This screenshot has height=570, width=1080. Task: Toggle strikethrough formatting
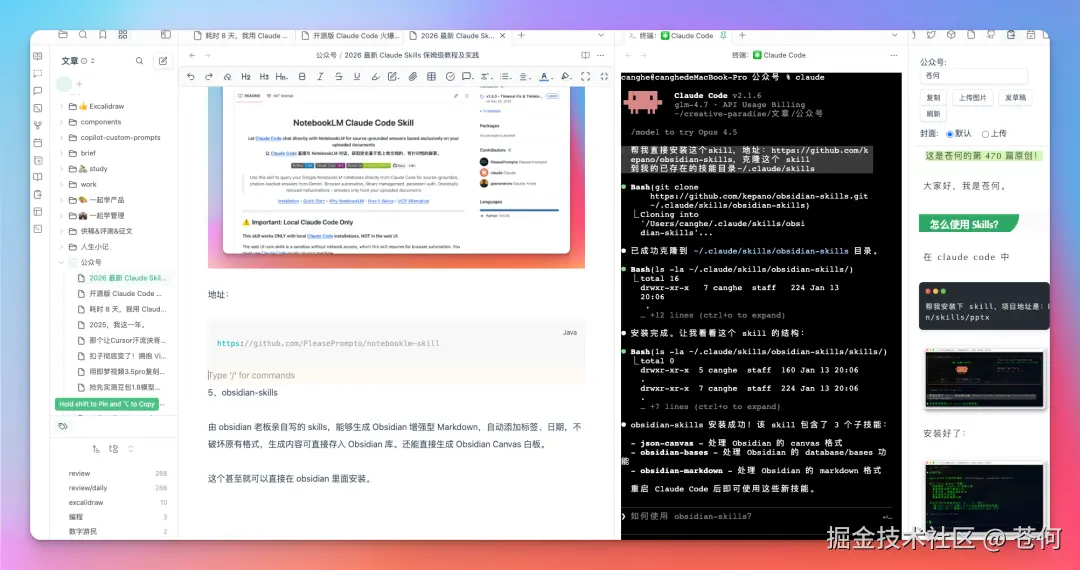click(x=338, y=76)
